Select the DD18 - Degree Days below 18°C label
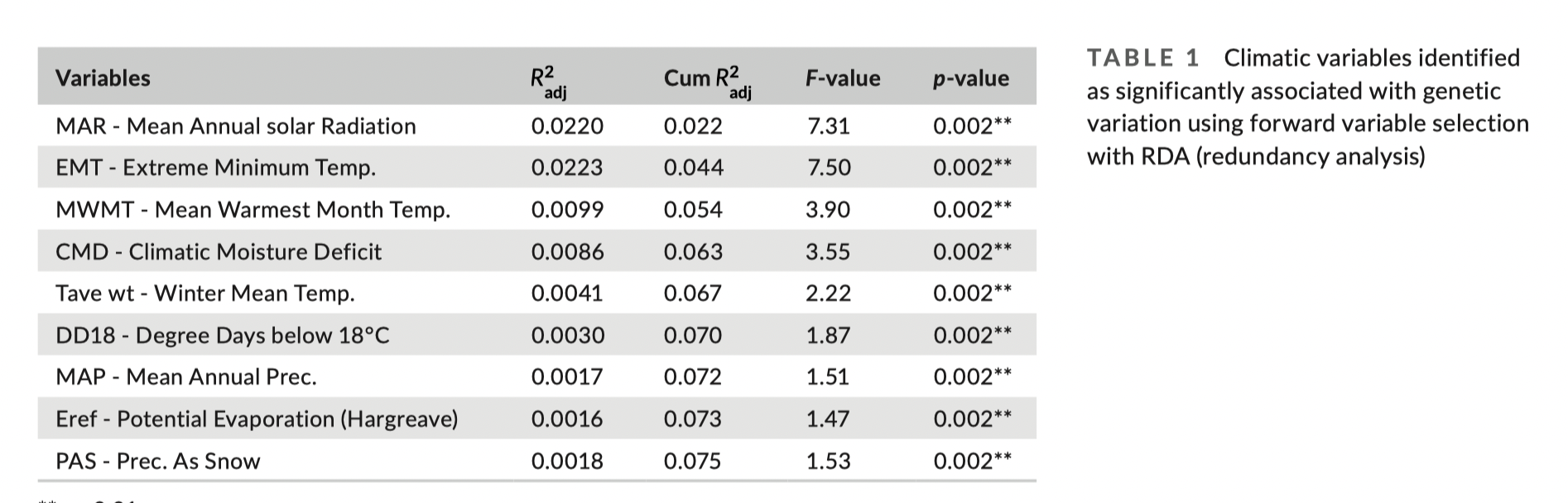This screenshot has height=503, width=1568. tap(222, 336)
